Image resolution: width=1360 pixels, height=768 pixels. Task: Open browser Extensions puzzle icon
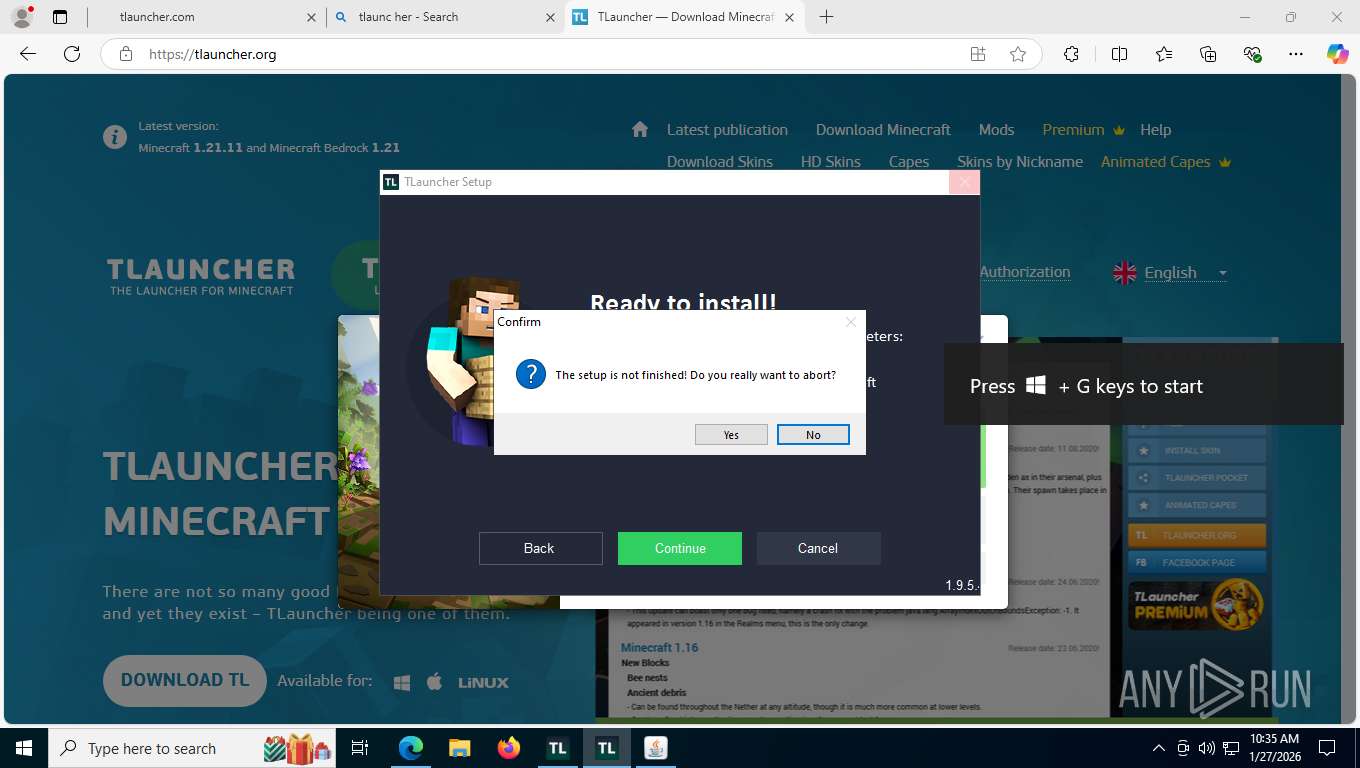(1071, 54)
